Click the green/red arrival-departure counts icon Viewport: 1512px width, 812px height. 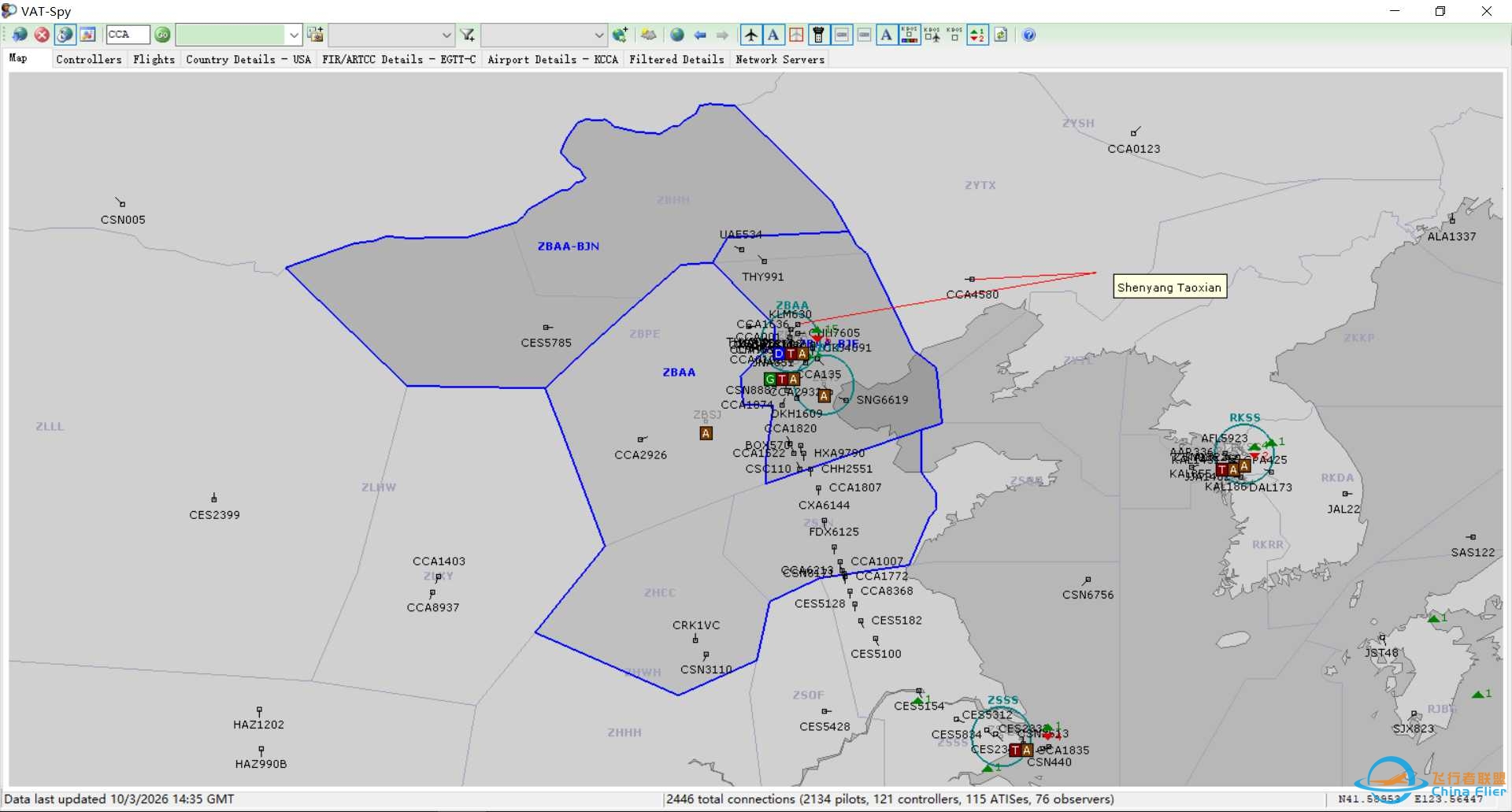[x=977, y=35]
